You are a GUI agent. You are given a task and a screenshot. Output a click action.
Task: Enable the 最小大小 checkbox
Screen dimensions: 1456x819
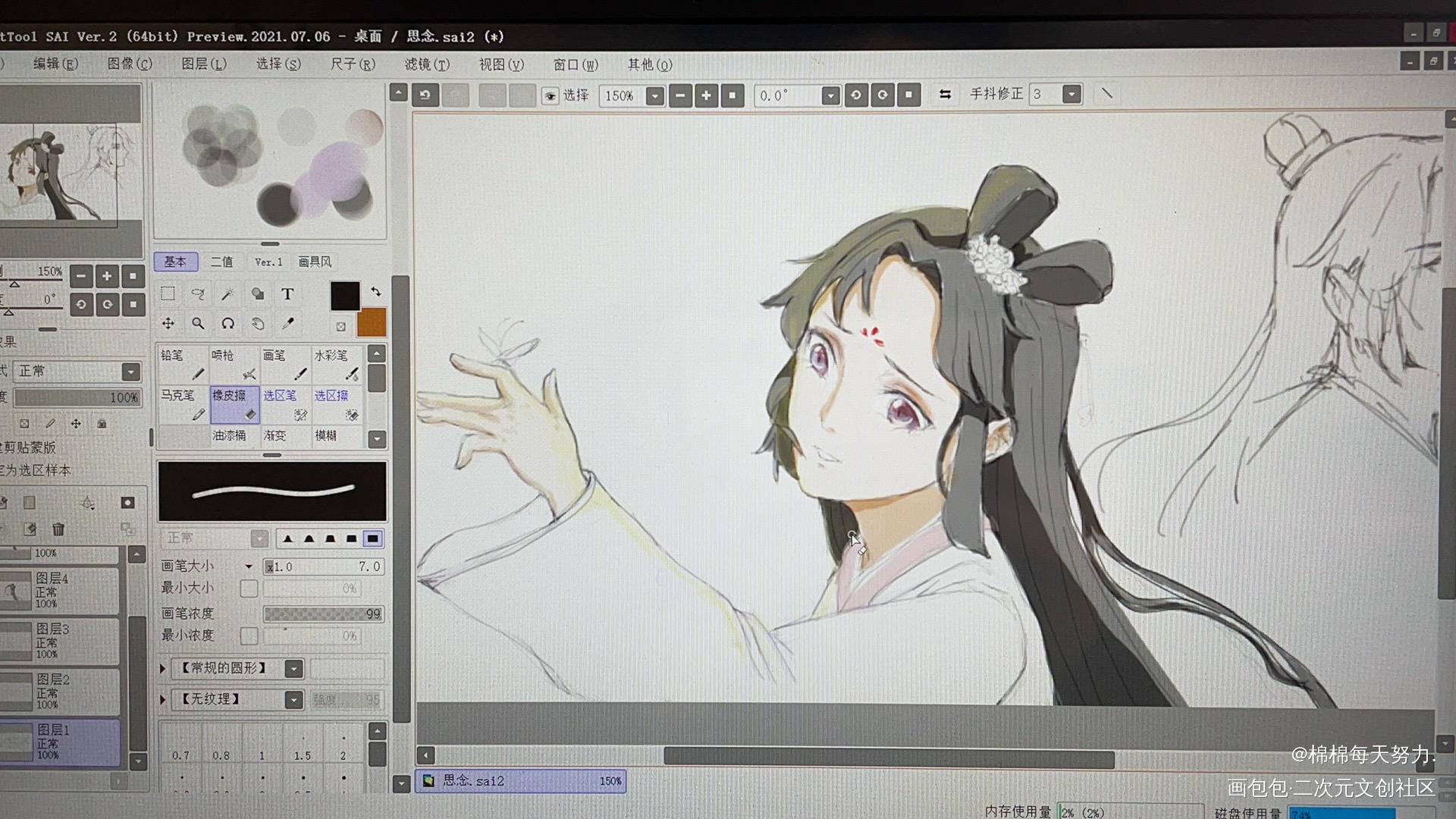tap(249, 588)
